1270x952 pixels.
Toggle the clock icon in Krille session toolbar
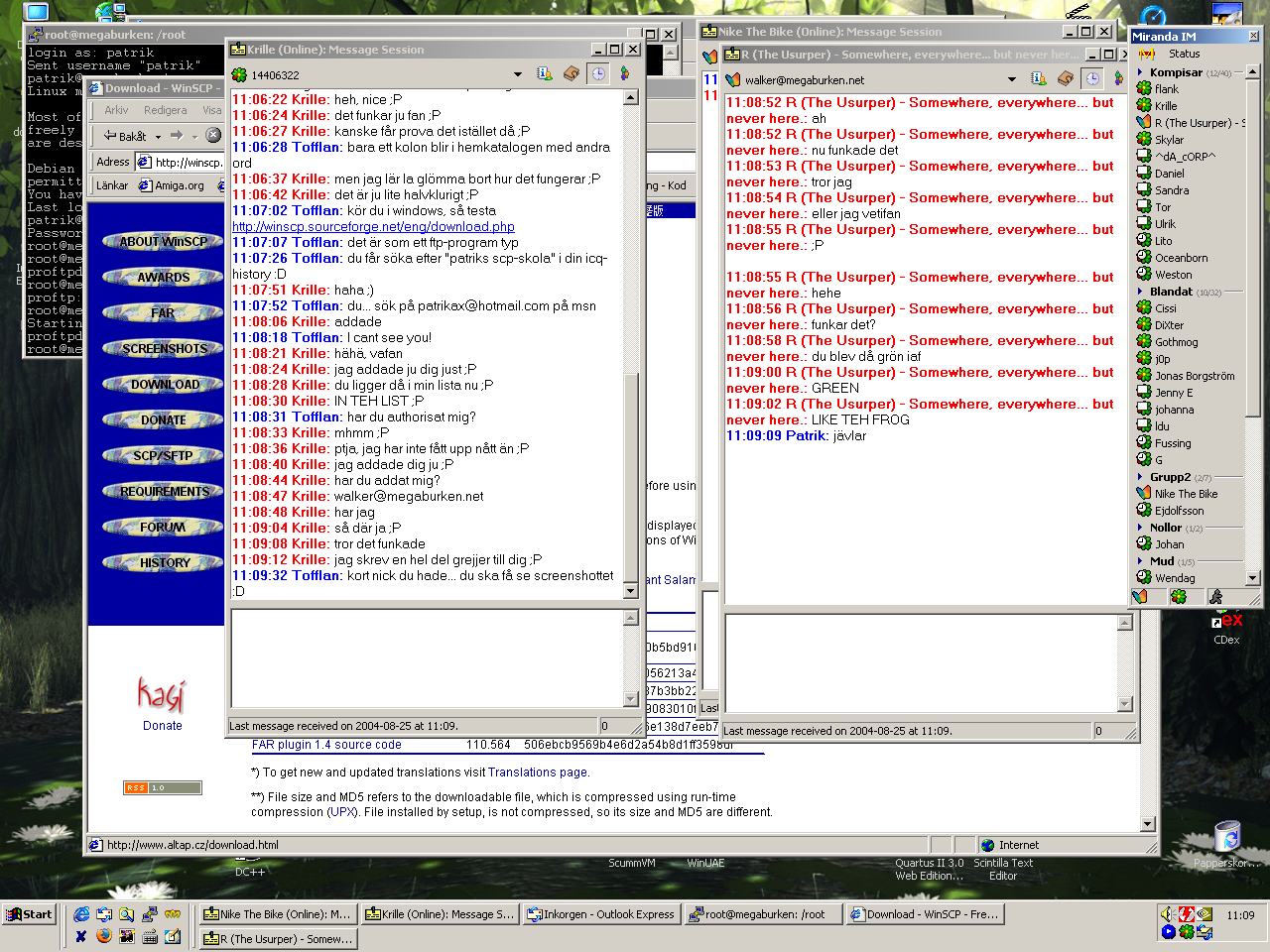click(x=598, y=74)
